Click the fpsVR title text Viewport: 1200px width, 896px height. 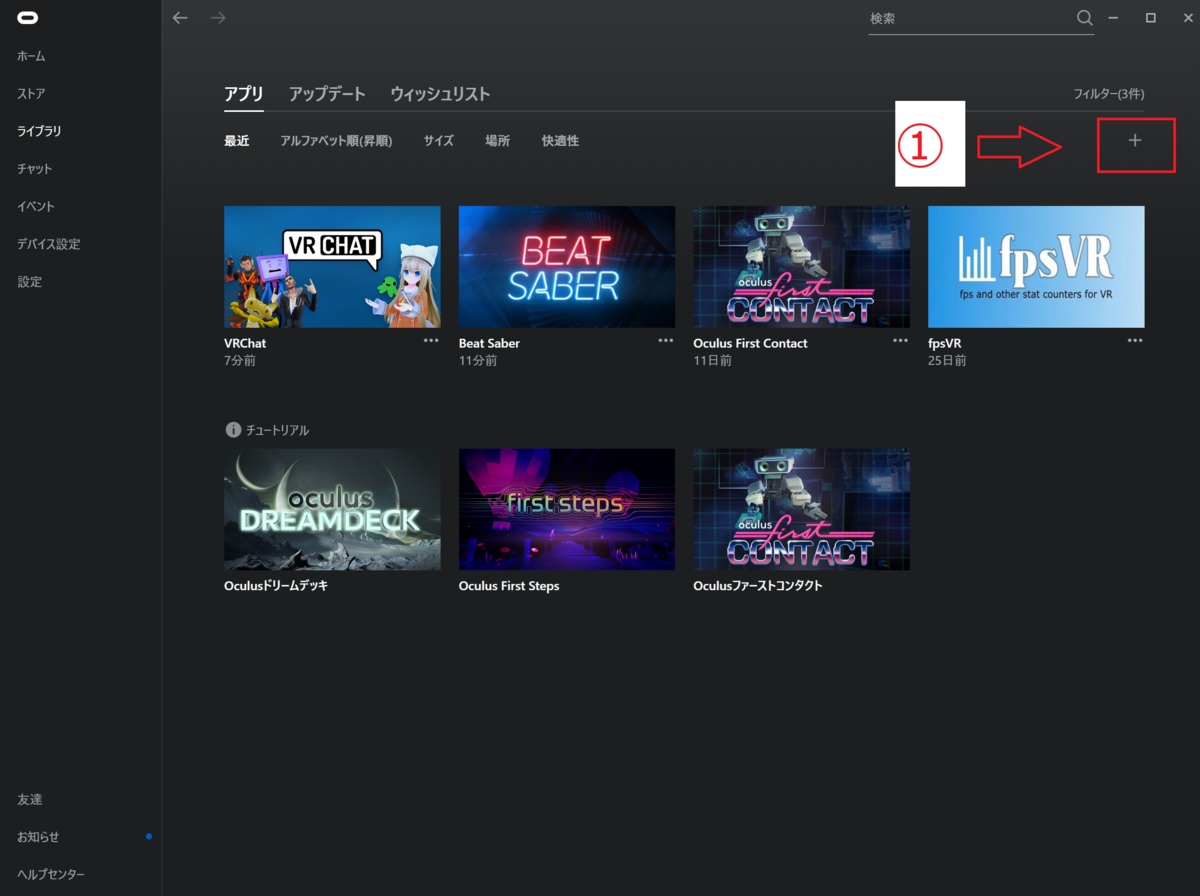[944, 343]
